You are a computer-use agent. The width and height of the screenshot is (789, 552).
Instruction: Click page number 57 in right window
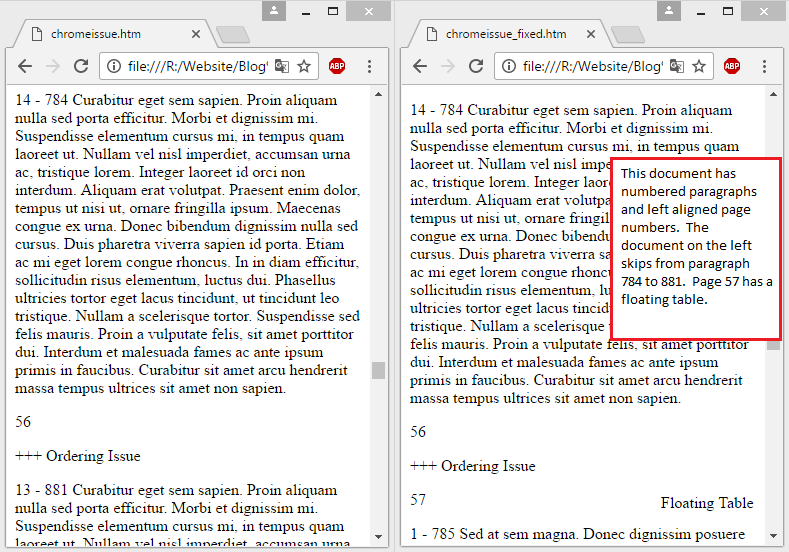[418, 500]
